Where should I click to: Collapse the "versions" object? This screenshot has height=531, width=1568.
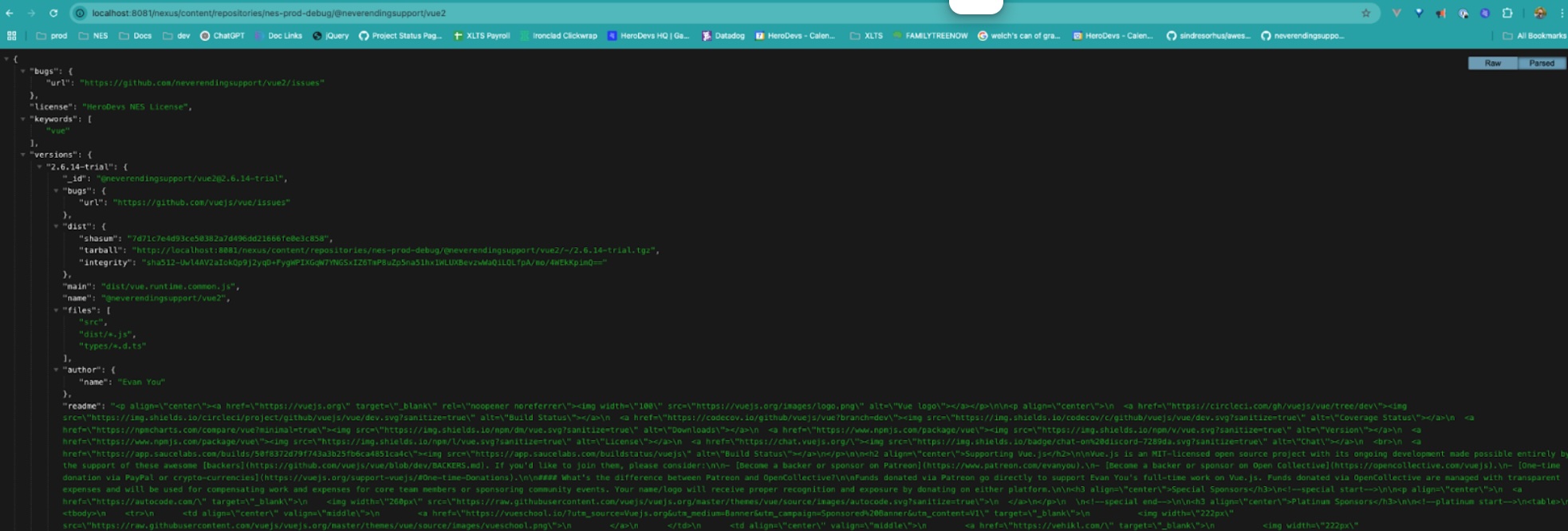23,155
